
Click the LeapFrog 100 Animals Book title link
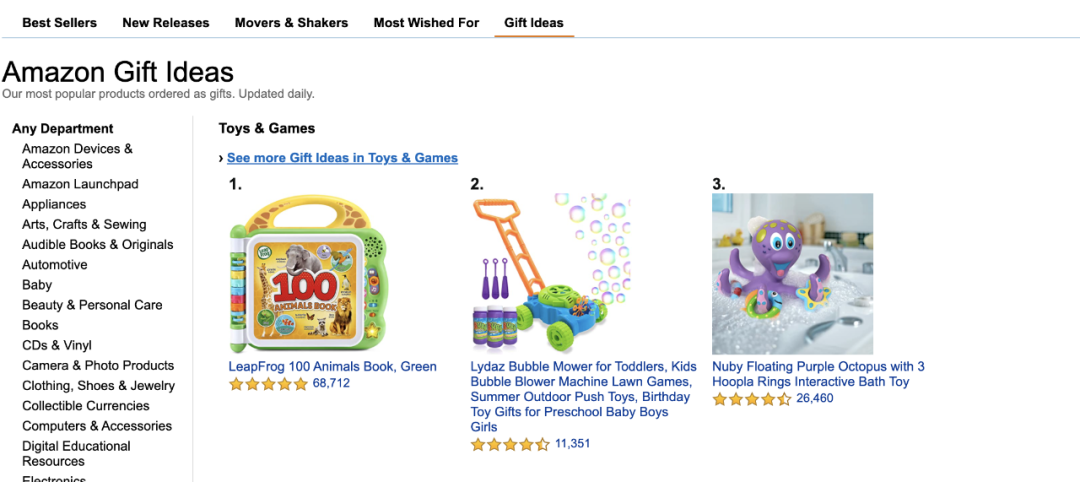click(x=333, y=367)
